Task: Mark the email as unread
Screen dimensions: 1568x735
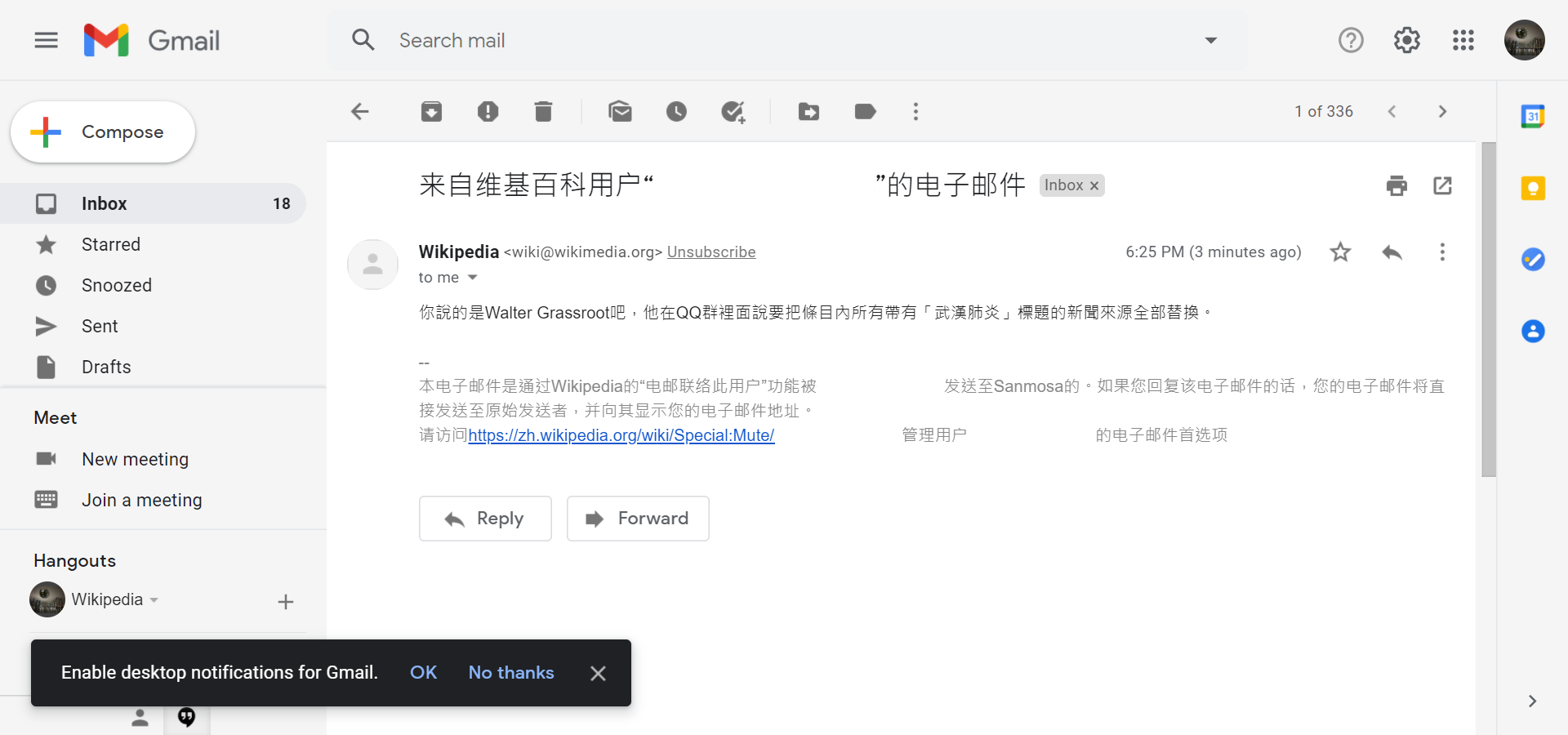Action: tap(620, 111)
